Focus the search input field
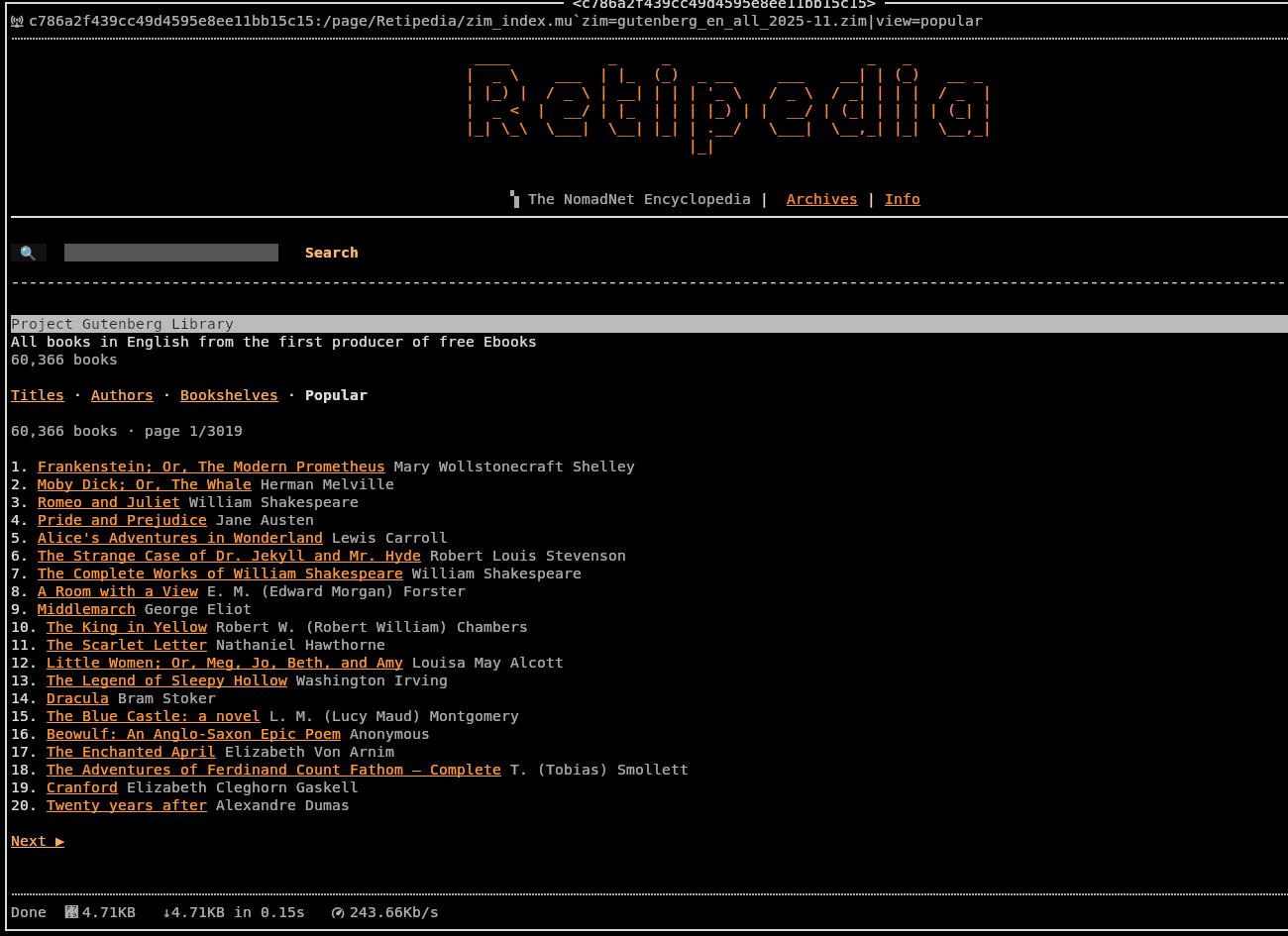Viewport: 1288px width, 936px height. pyautogui.click(x=171, y=253)
